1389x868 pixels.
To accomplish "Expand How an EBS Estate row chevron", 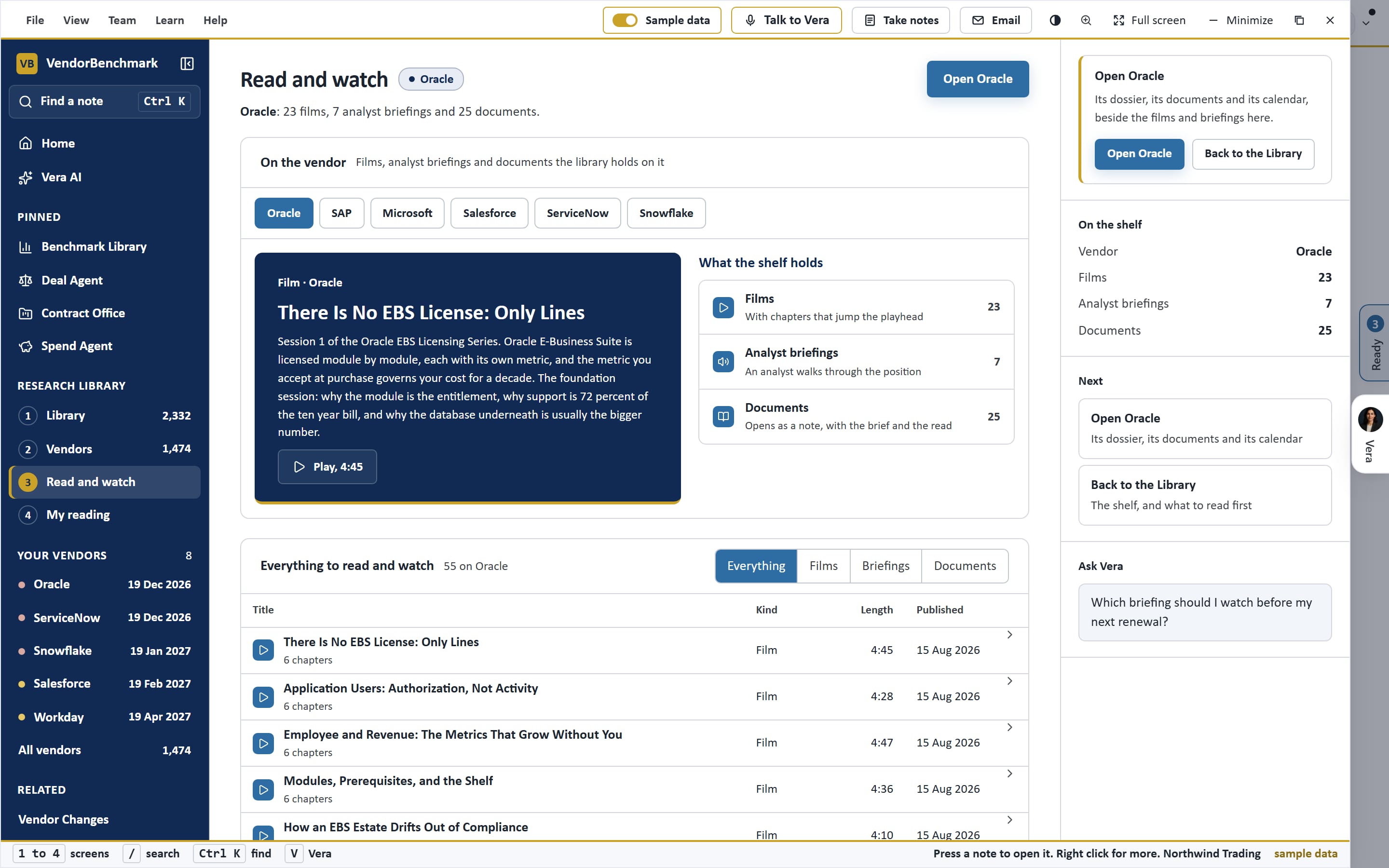I will (x=1009, y=820).
